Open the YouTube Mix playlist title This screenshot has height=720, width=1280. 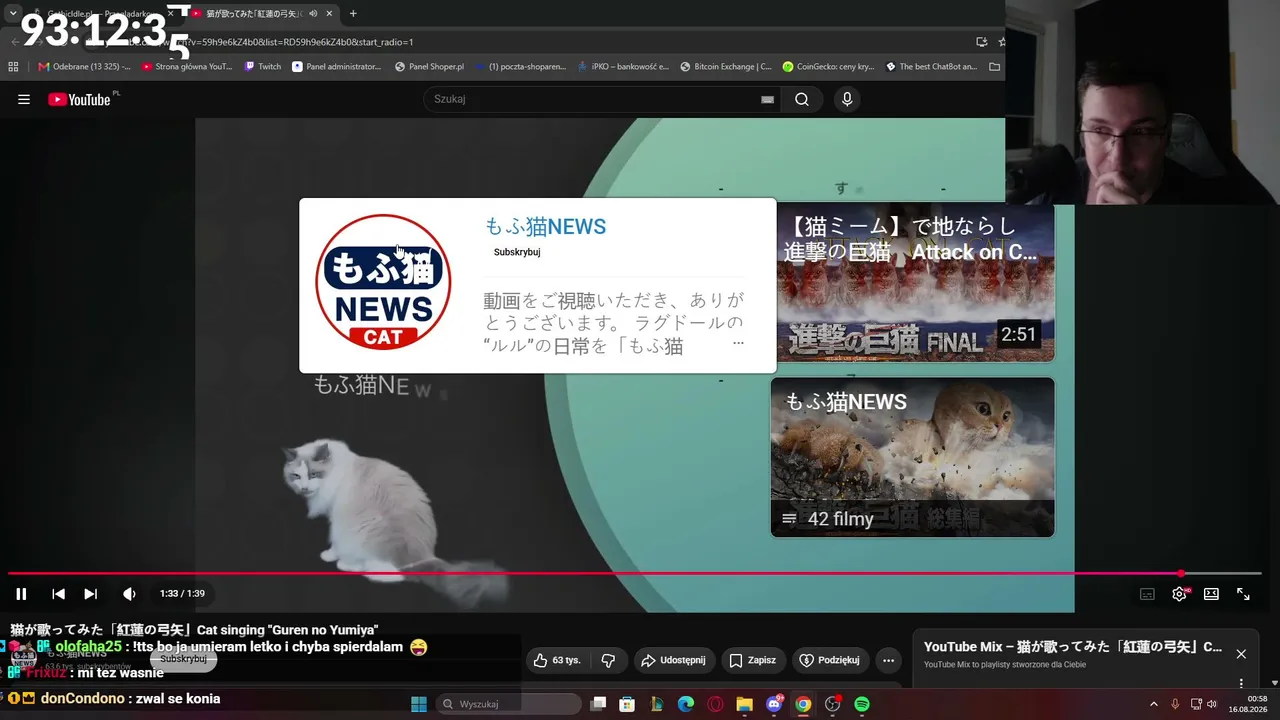[1073, 647]
